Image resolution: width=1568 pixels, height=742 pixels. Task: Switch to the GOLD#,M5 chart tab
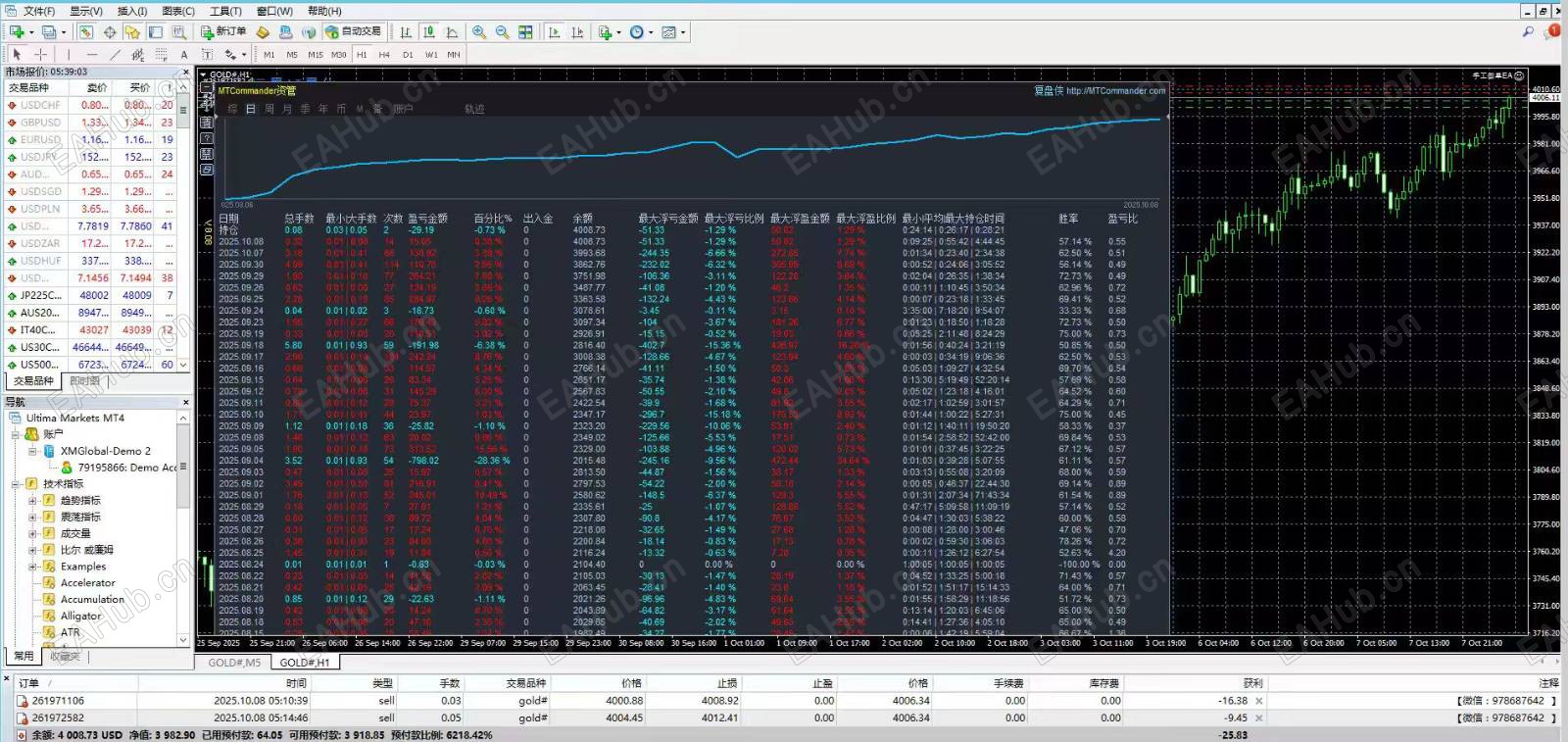pos(235,663)
